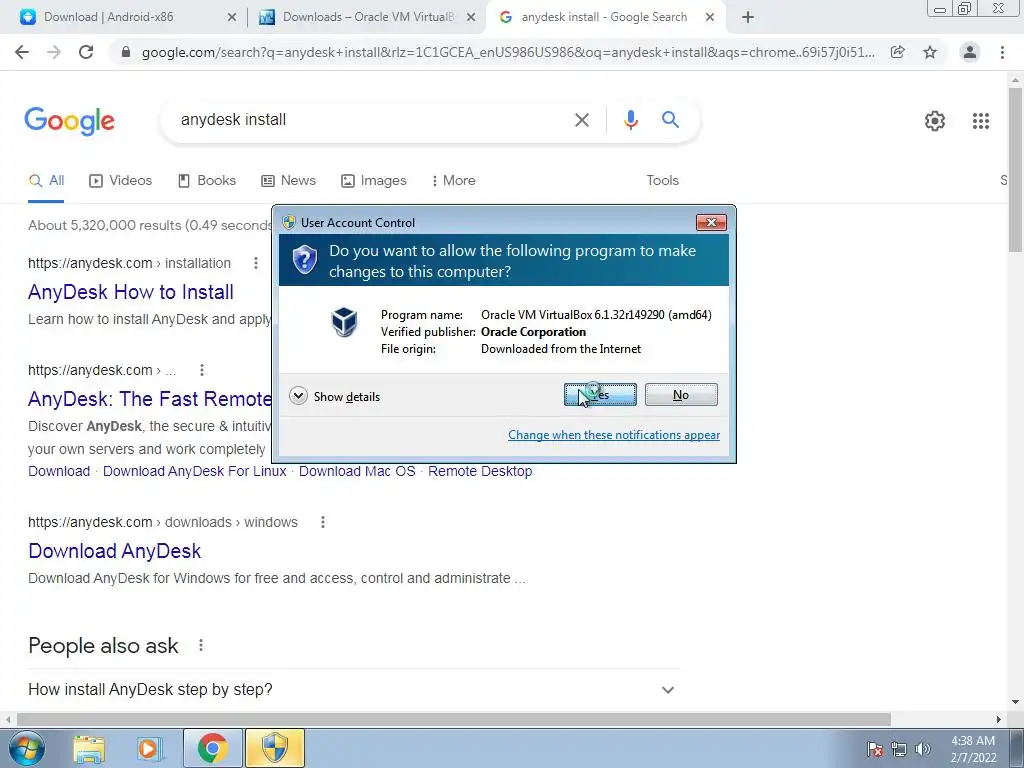
Task: Click the Download sitelink
Action: (x=59, y=471)
